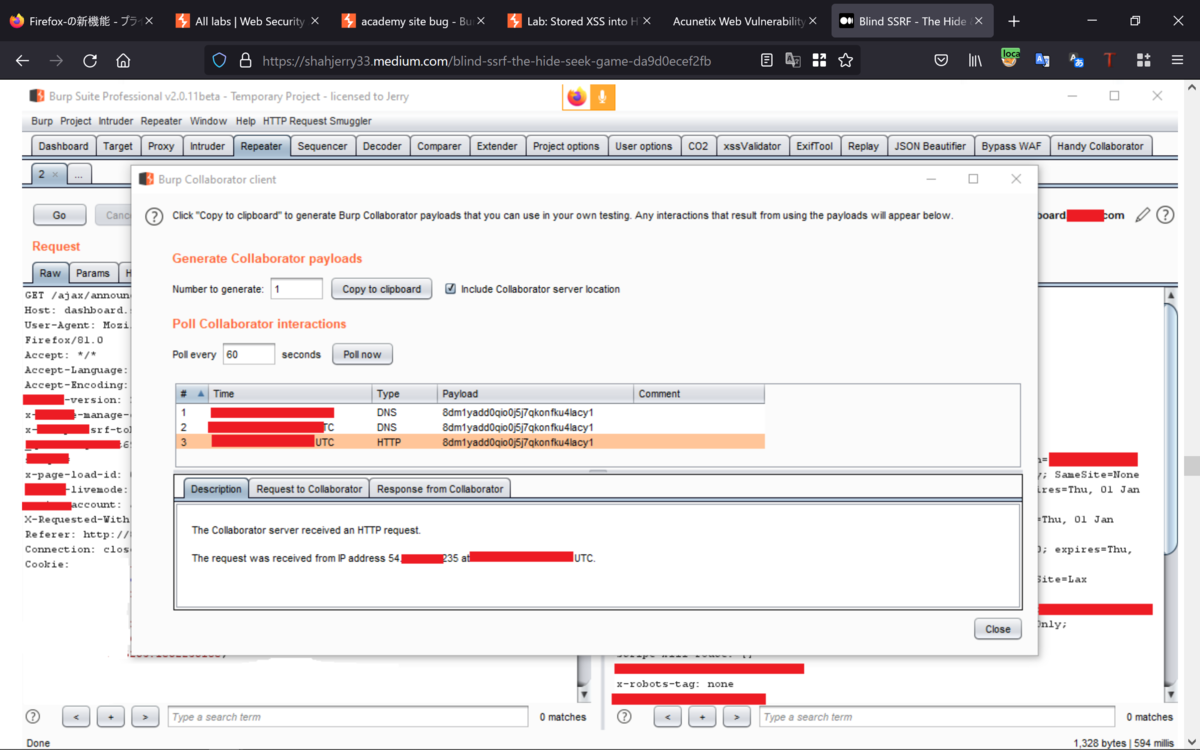Click the orange microphone icon
Image resolution: width=1200 pixels, height=750 pixels.
(x=602, y=96)
